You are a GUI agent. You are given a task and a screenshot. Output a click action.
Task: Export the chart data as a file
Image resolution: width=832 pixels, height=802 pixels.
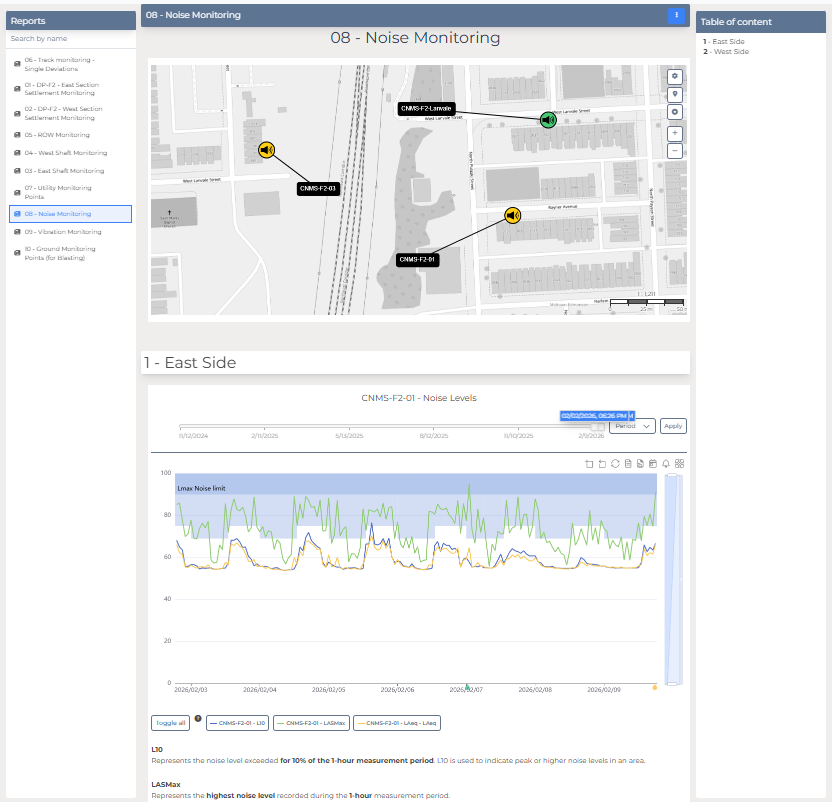pos(641,463)
